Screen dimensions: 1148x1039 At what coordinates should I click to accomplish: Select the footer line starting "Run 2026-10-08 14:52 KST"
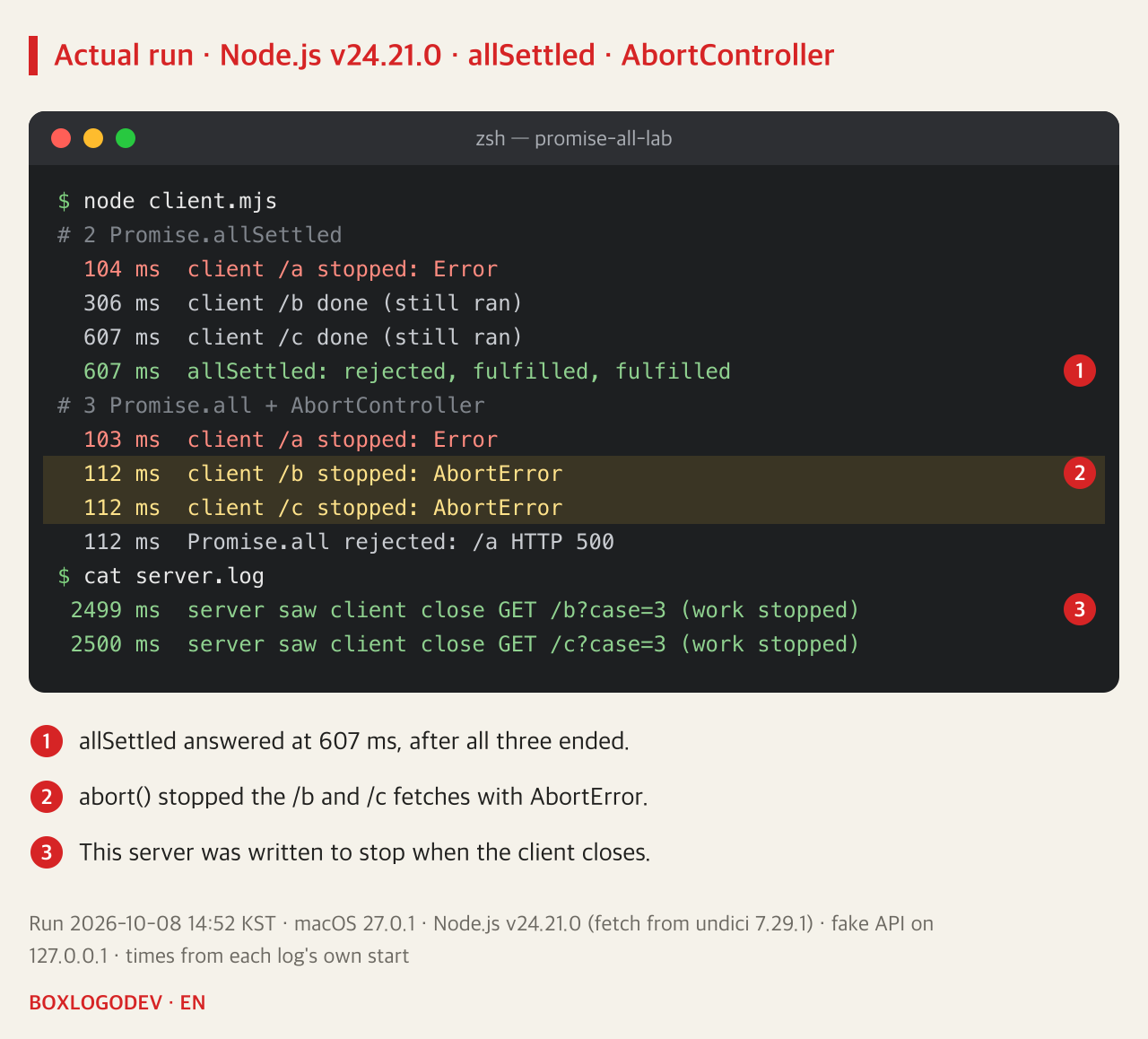[482, 923]
